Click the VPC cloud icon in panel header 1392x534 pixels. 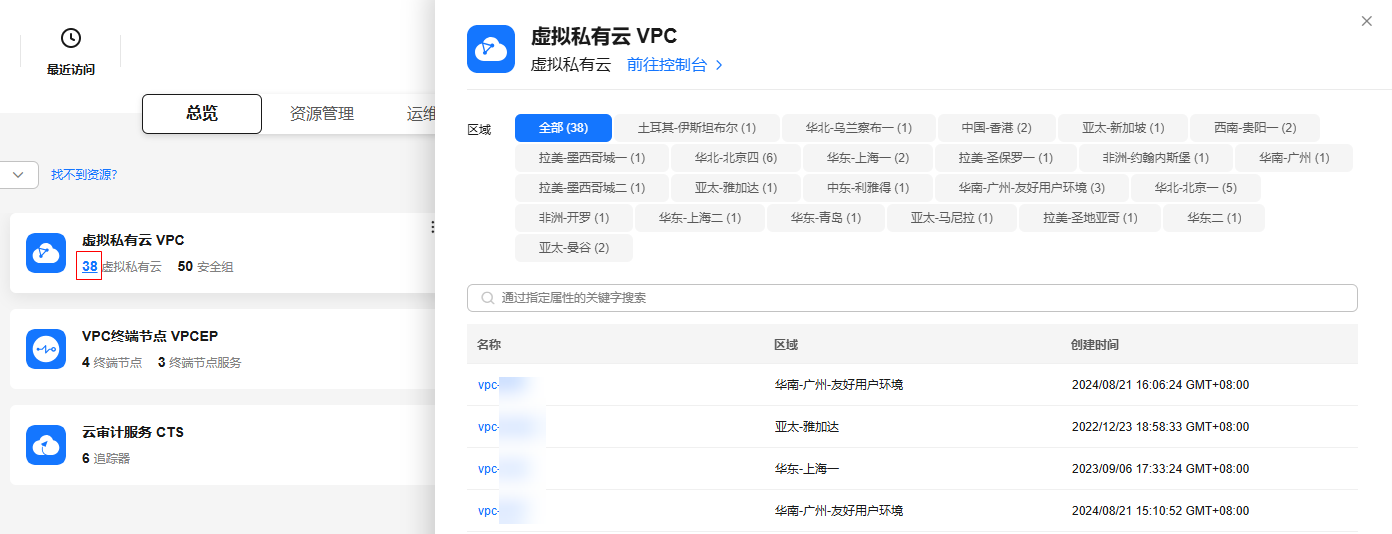coord(491,49)
